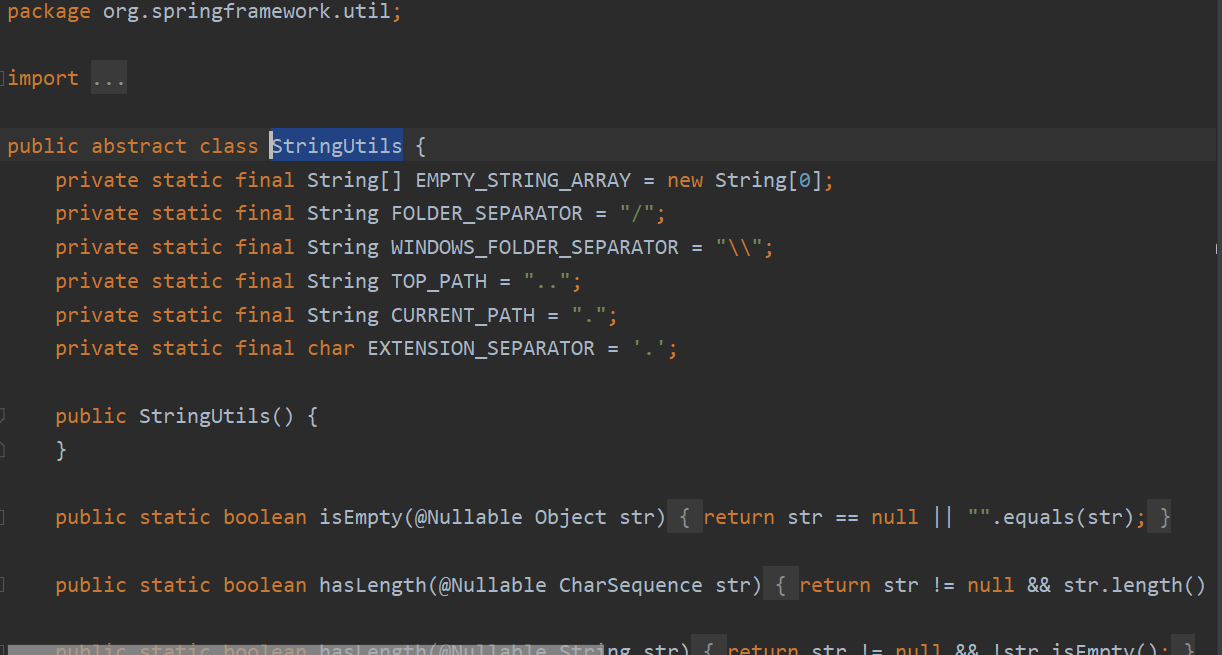Click the "/" string literal

[637, 213]
